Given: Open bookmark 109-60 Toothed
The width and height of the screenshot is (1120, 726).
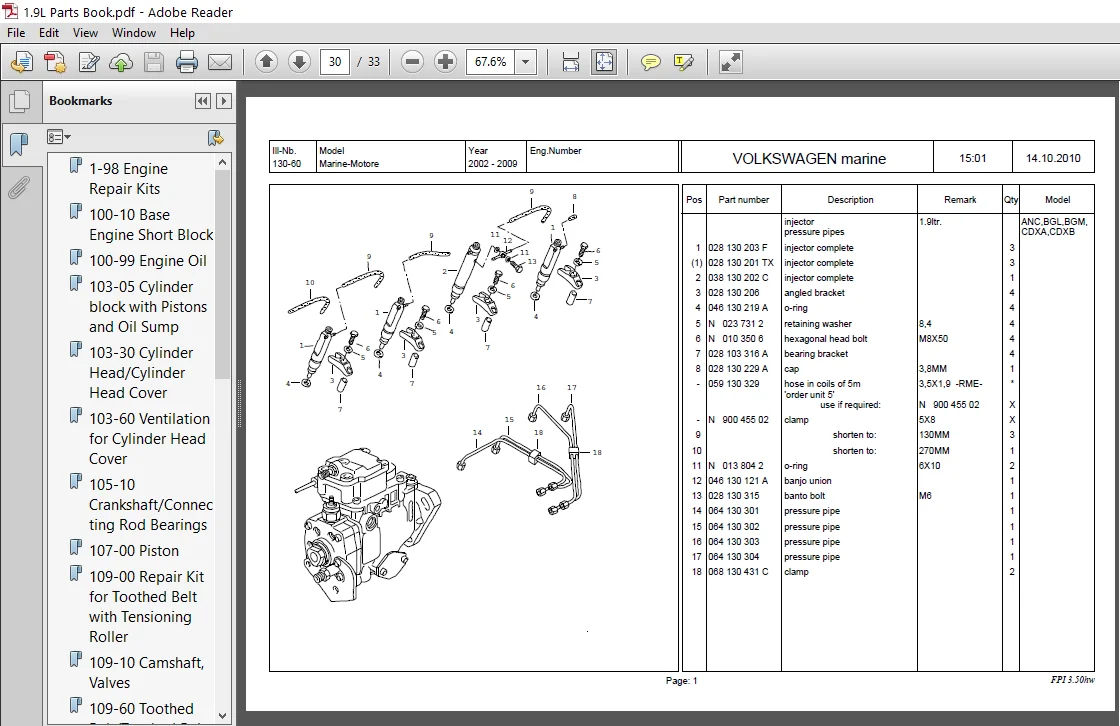Looking at the screenshot, I should (x=141, y=709).
